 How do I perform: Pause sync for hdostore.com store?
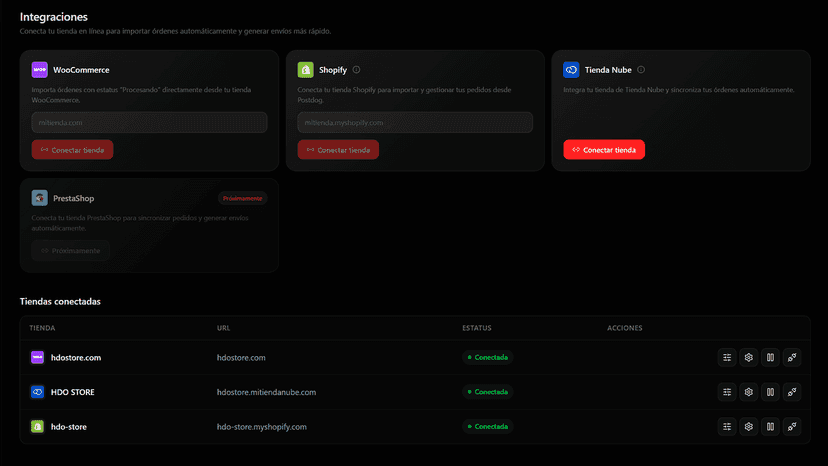770,358
